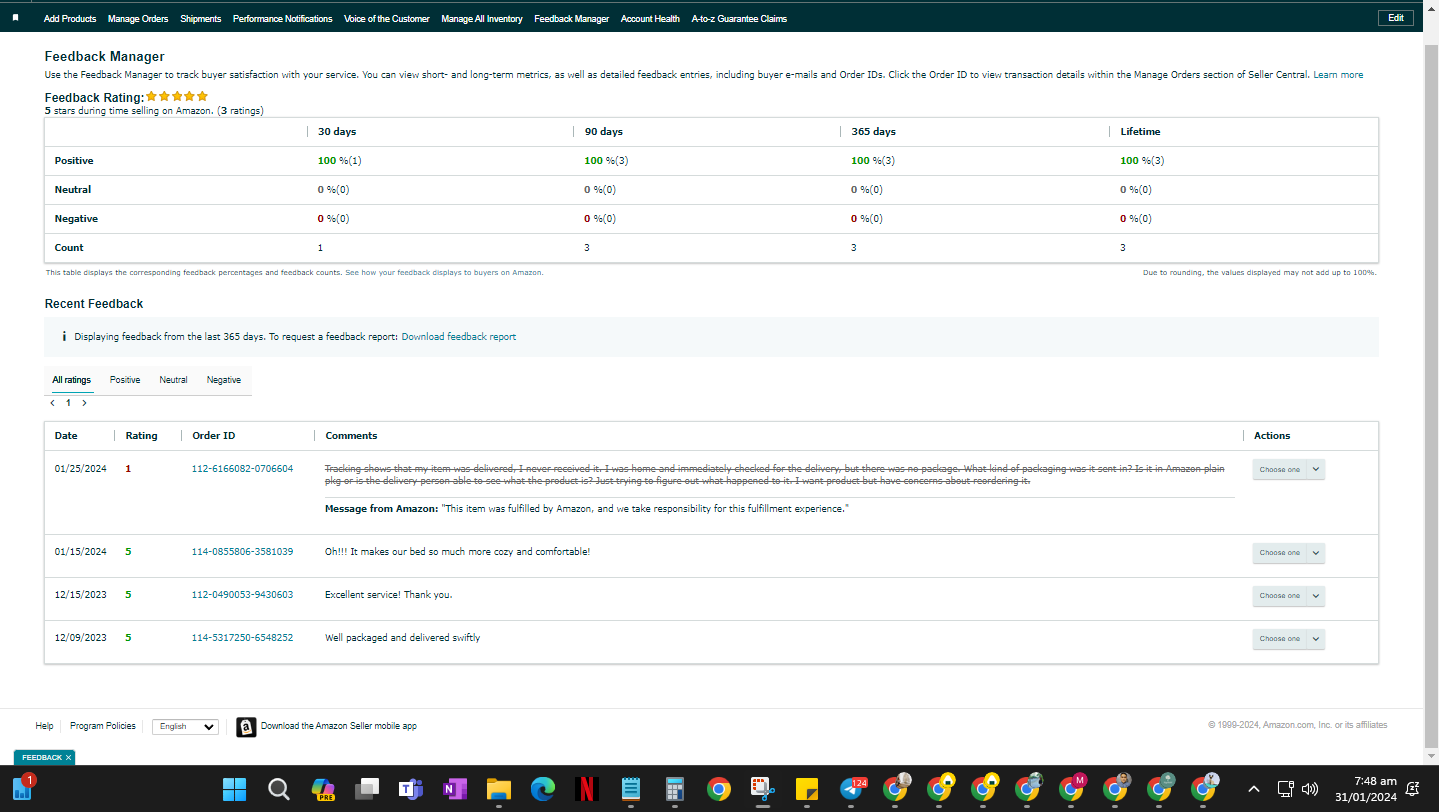Switch to Microsoft Edge on taskbar

[x=543, y=789]
